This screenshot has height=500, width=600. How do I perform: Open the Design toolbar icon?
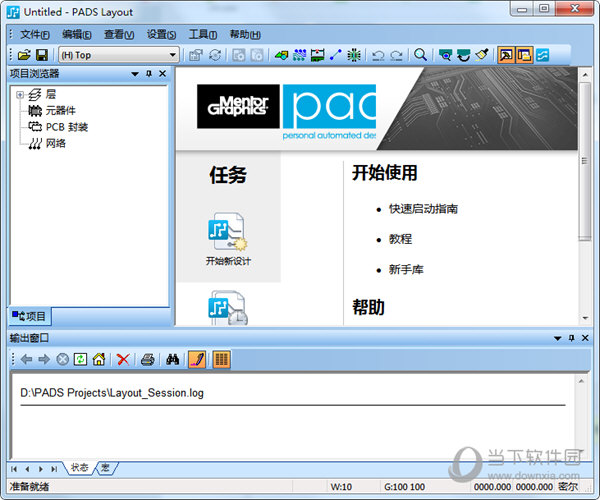[300, 55]
